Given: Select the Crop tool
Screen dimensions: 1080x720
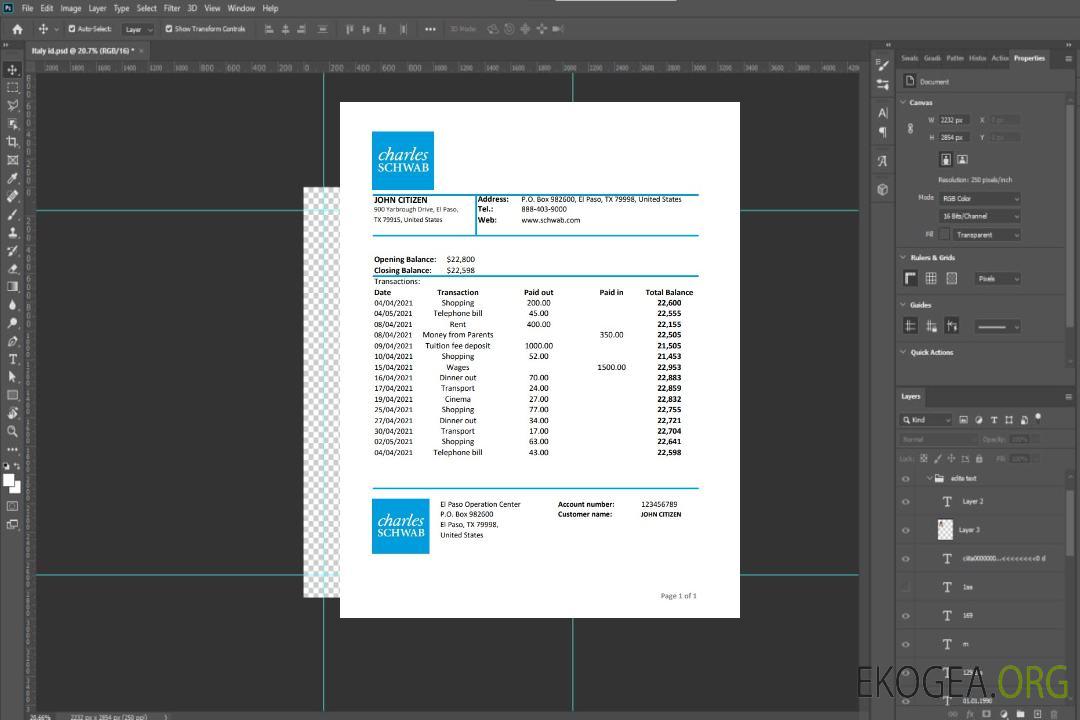Looking at the screenshot, I should [x=12, y=142].
